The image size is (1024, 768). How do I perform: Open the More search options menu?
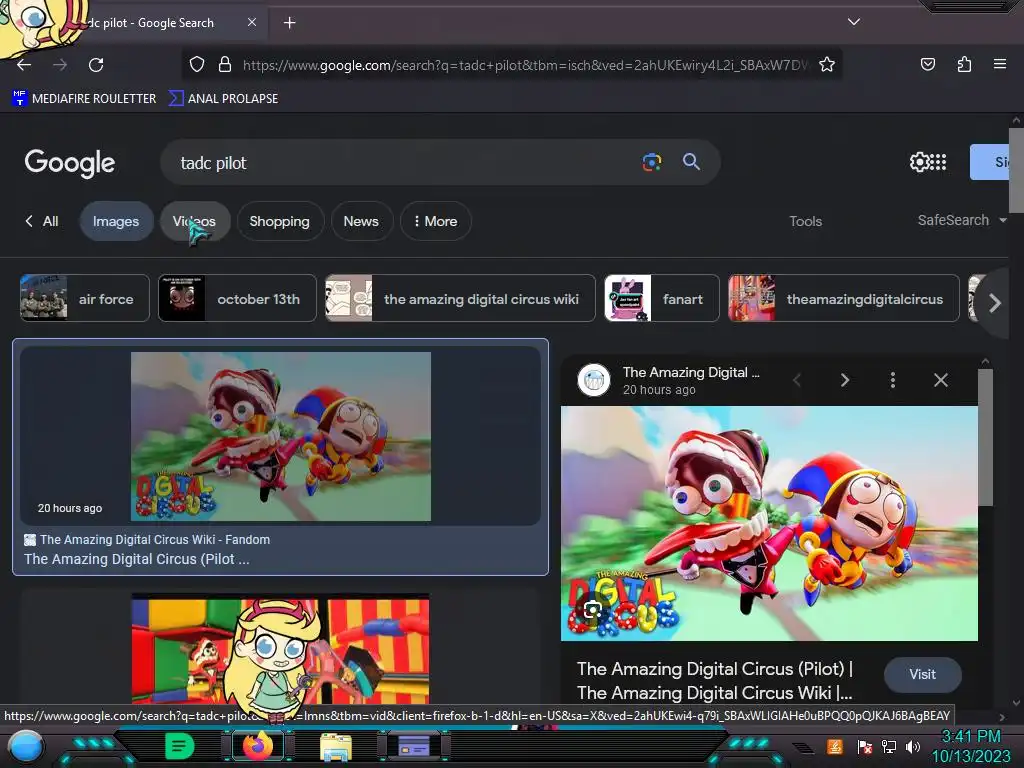click(x=436, y=221)
